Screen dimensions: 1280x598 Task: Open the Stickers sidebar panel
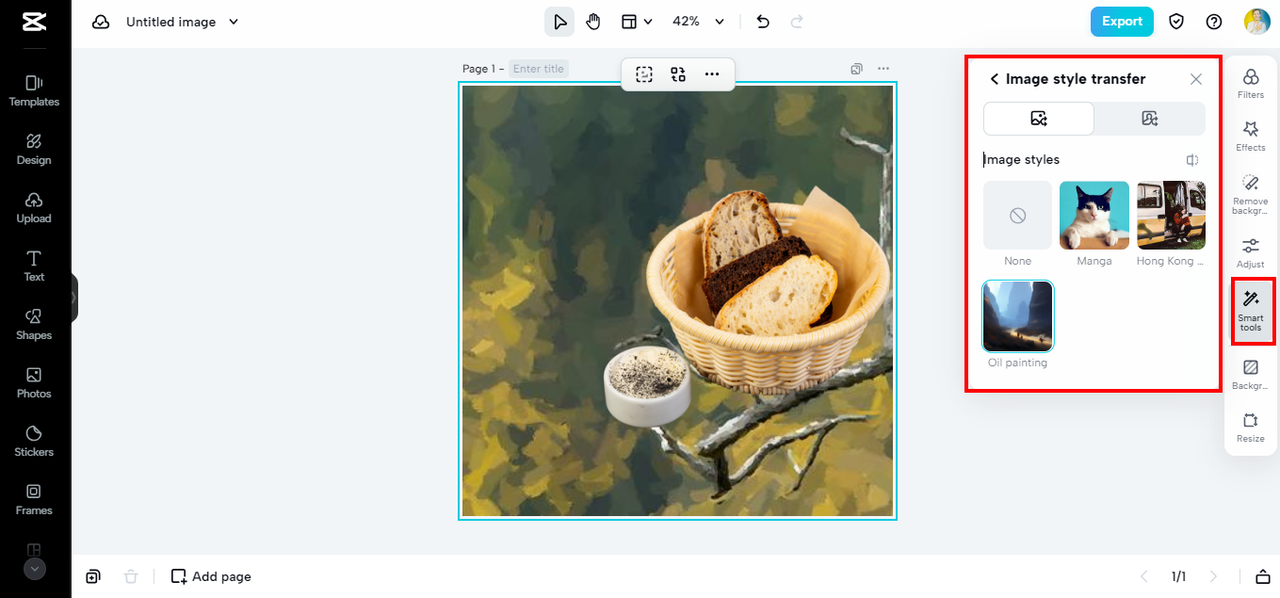coord(34,441)
